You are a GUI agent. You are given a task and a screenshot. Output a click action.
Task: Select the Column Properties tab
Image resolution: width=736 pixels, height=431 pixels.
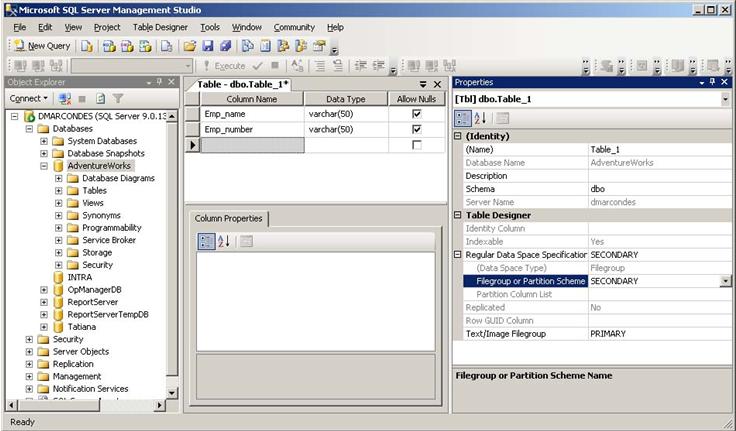(x=227, y=218)
